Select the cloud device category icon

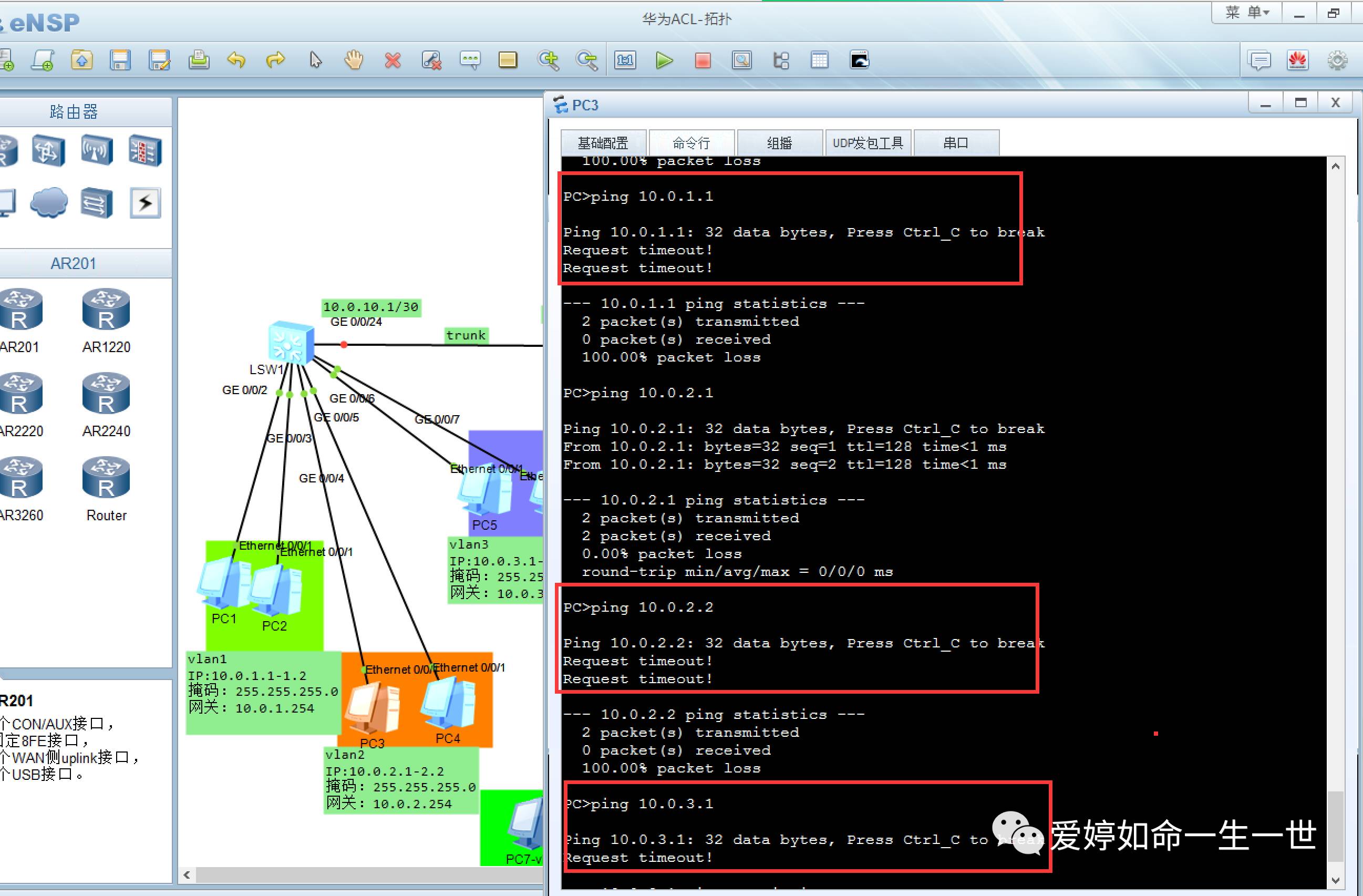pyautogui.click(x=49, y=202)
